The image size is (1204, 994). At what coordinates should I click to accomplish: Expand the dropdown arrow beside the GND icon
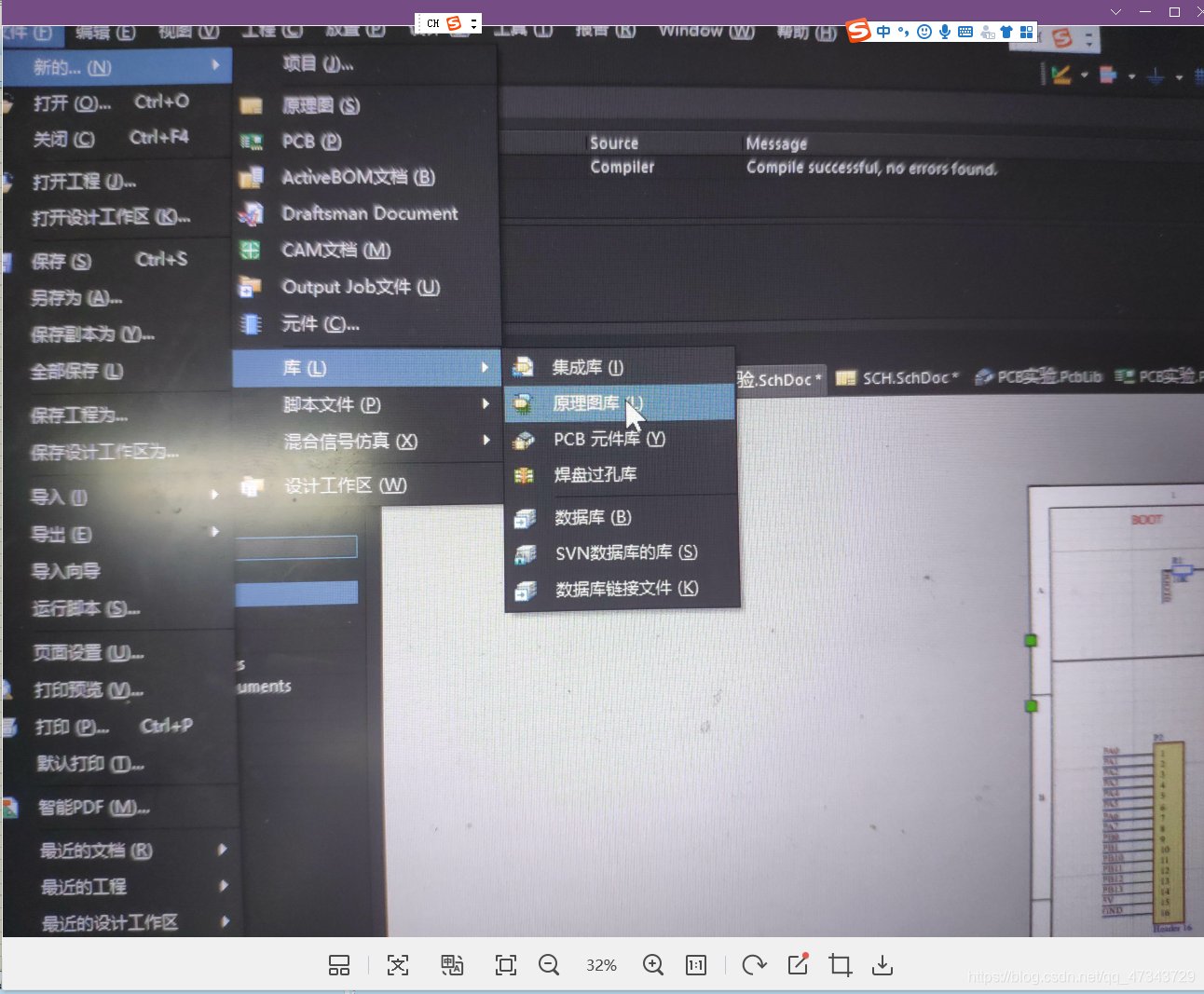click(1179, 76)
